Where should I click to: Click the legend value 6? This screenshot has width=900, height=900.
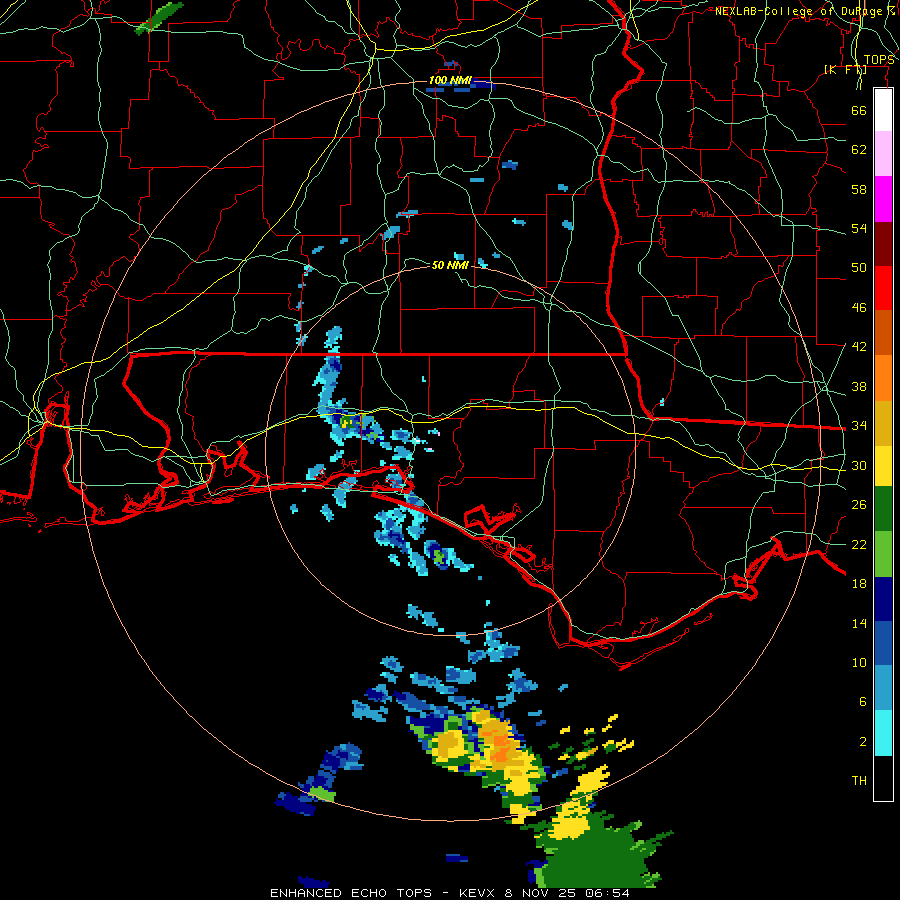tap(863, 701)
